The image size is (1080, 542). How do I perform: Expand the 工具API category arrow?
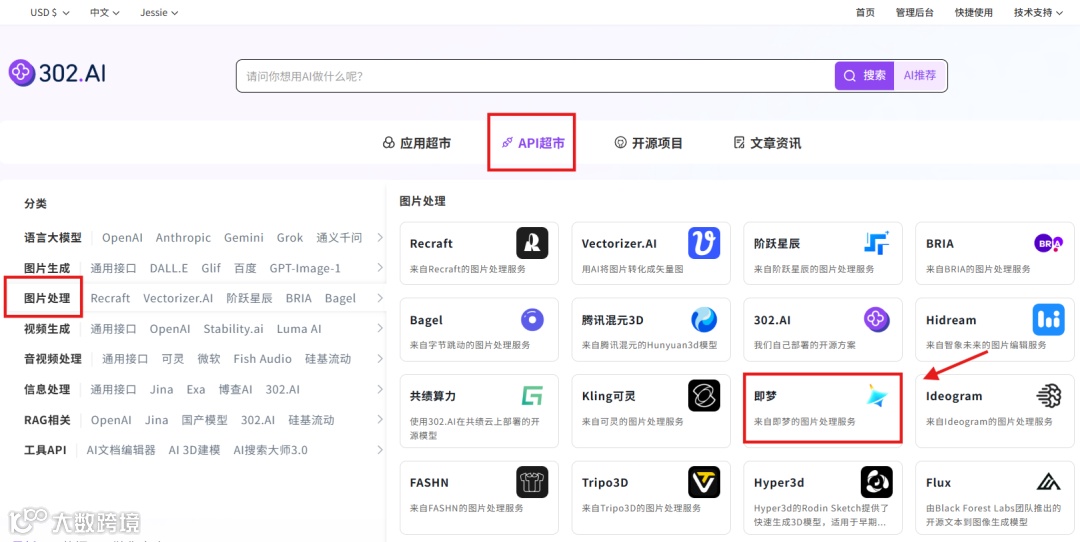tap(380, 450)
